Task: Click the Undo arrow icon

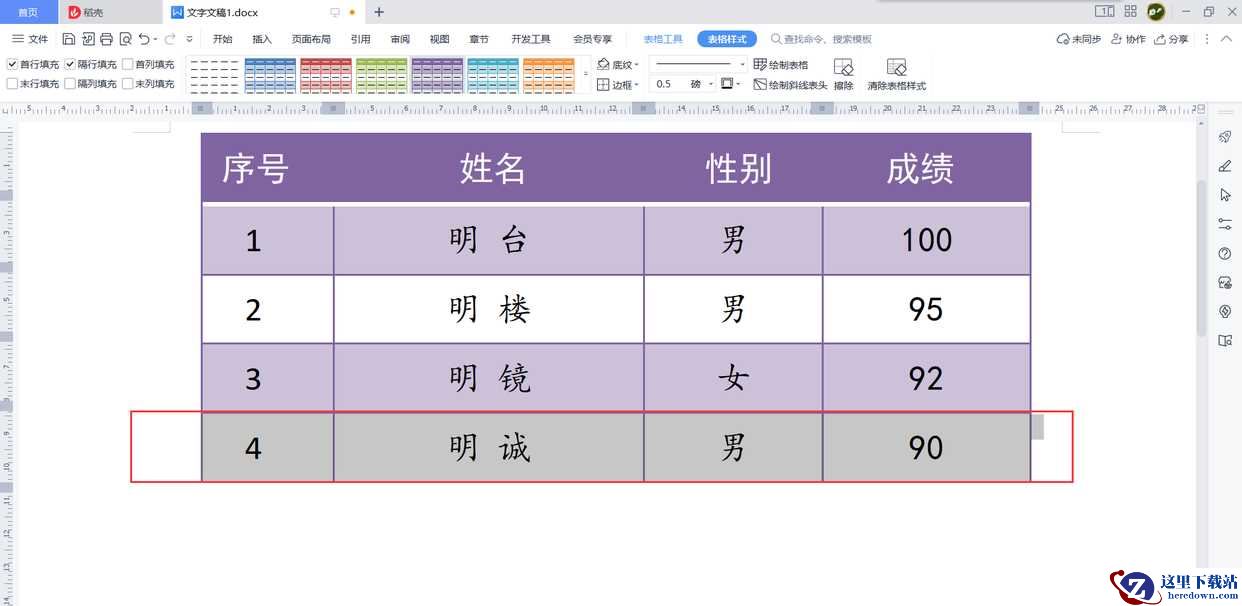Action: click(x=144, y=39)
